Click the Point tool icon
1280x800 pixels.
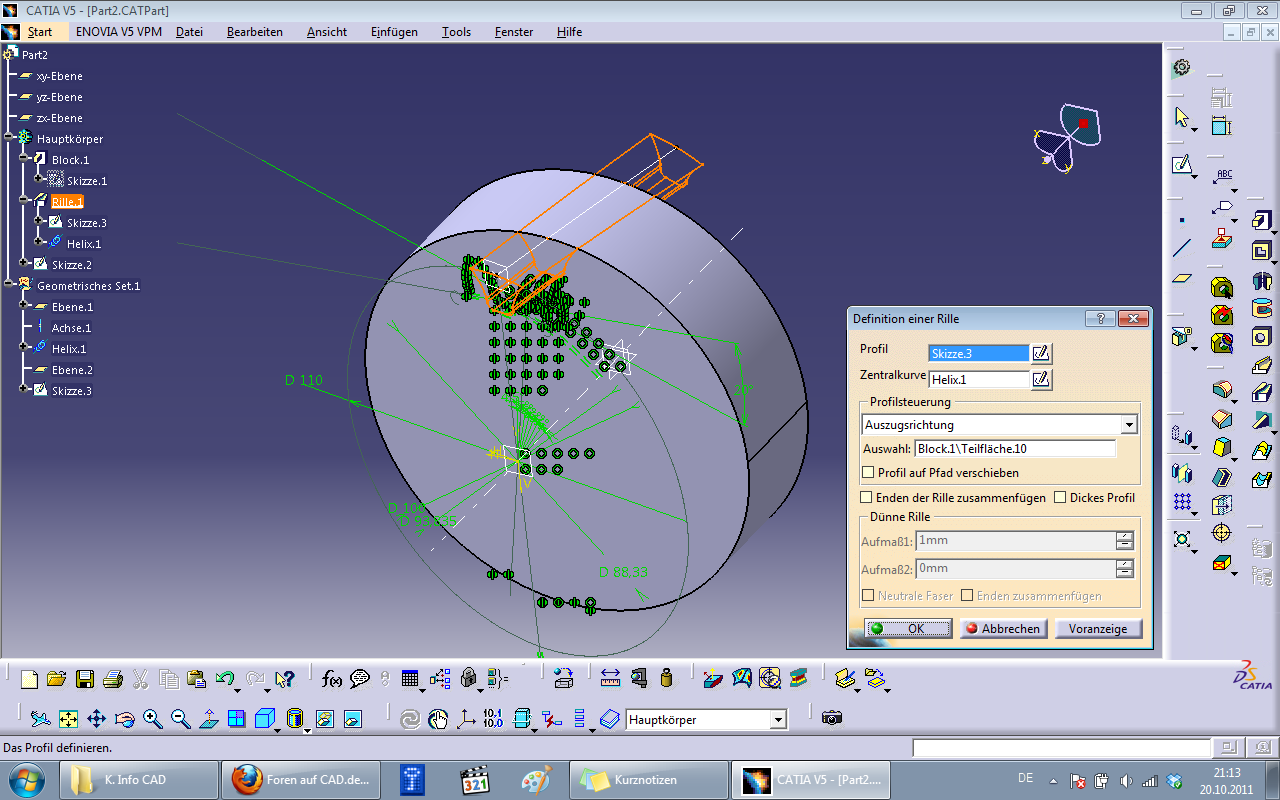point(1183,220)
